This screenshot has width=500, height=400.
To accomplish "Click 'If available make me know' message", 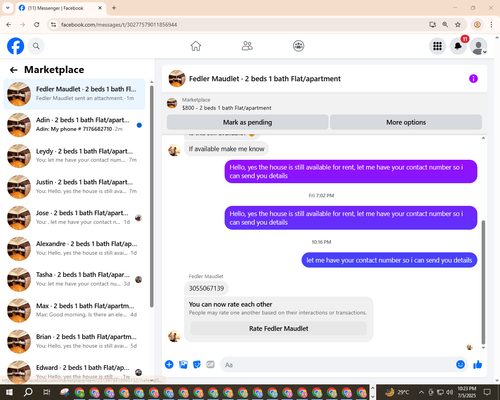I will coord(226,149).
